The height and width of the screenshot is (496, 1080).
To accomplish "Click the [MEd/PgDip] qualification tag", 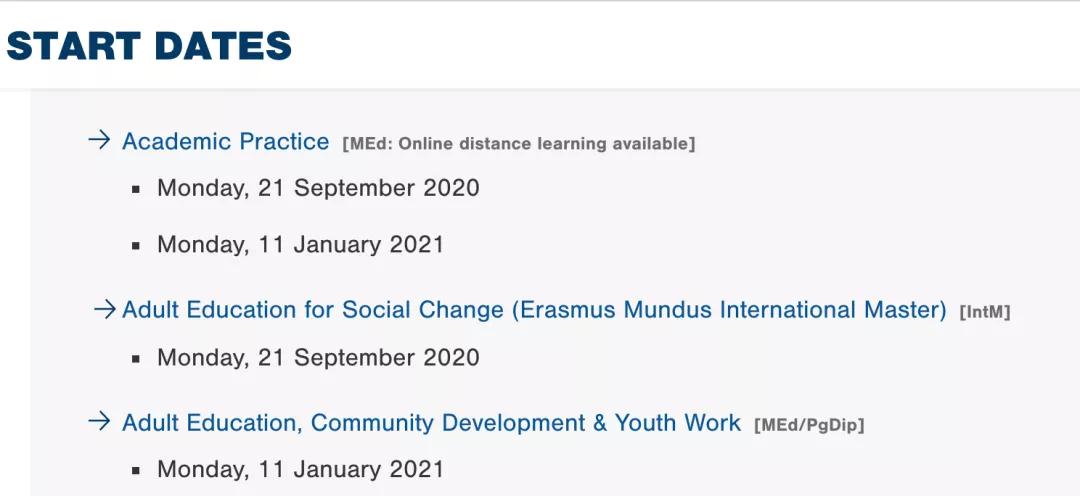I will [x=809, y=425].
